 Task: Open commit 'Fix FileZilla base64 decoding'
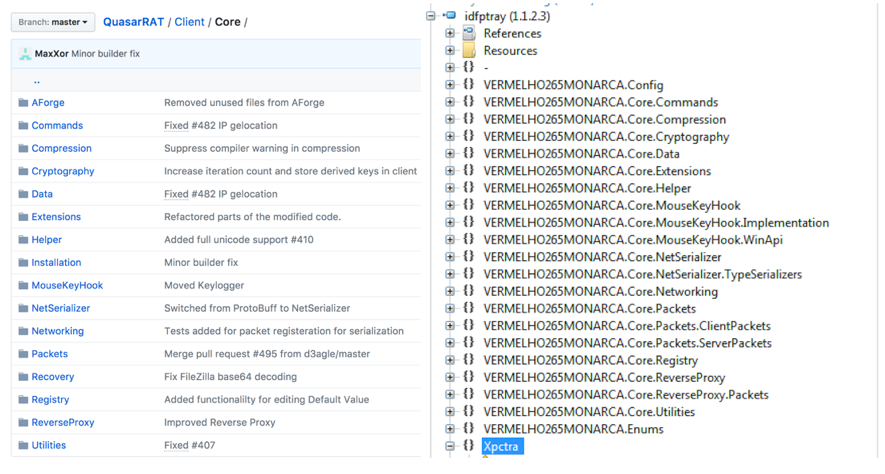pos(230,377)
